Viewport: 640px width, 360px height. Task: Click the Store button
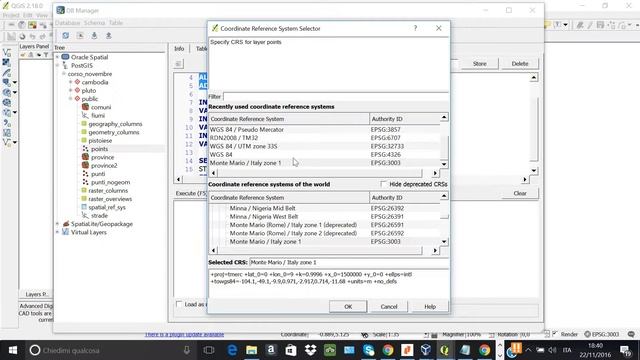click(x=480, y=64)
